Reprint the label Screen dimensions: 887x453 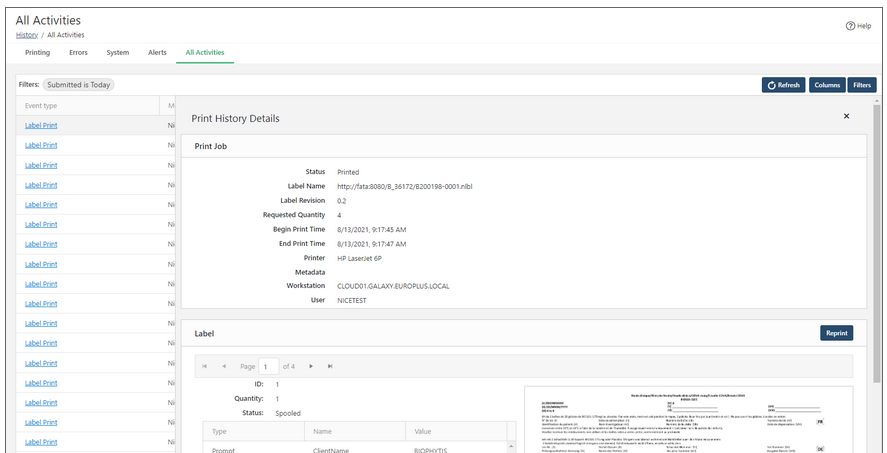tap(836, 333)
